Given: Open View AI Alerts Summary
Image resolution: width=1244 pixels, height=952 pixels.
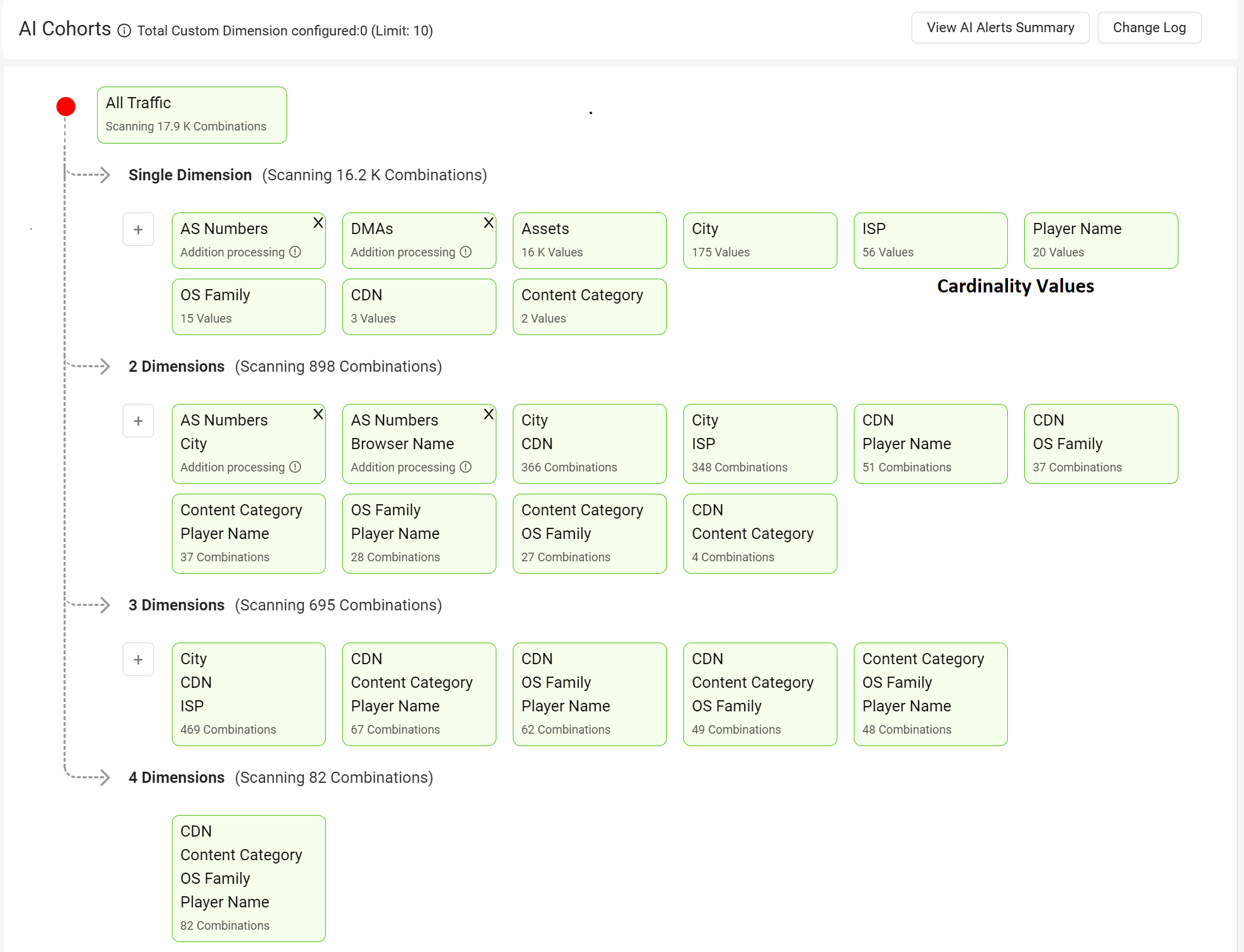Looking at the screenshot, I should pyautogui.click(x=1000, y=28).
